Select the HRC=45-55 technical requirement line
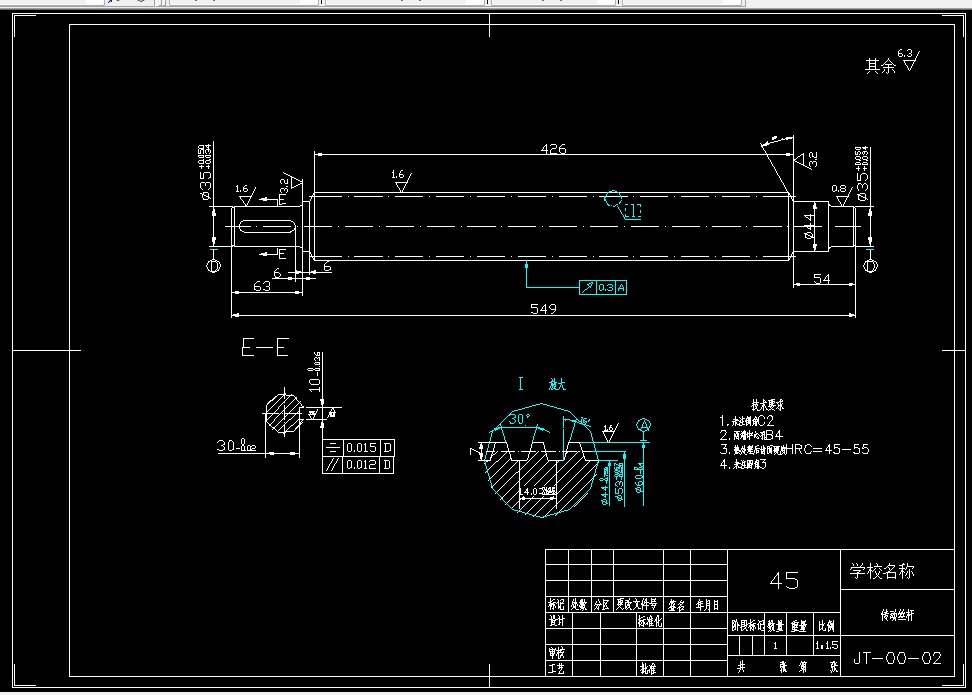This screenshot has height=695, width=972. coord(795,449)
